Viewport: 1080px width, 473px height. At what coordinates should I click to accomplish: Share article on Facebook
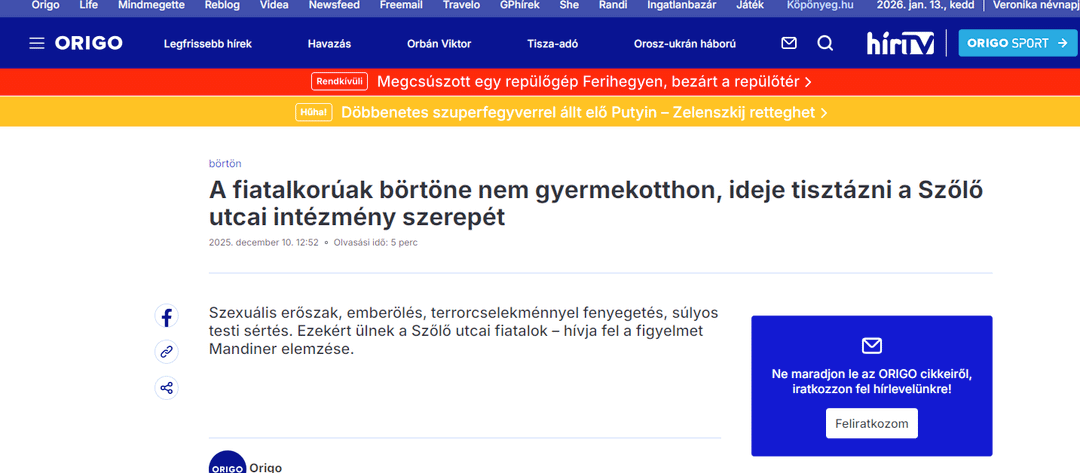[167, 318]
